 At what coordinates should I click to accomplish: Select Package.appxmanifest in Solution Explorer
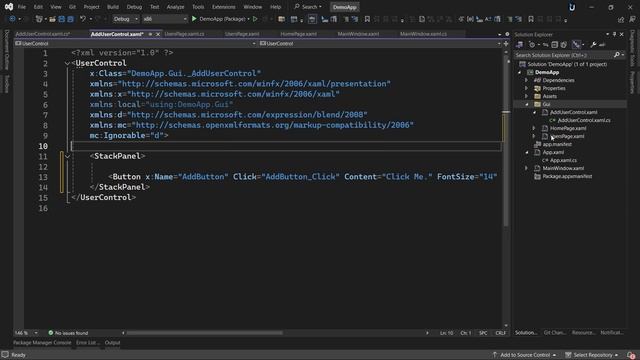pos(567,176)
